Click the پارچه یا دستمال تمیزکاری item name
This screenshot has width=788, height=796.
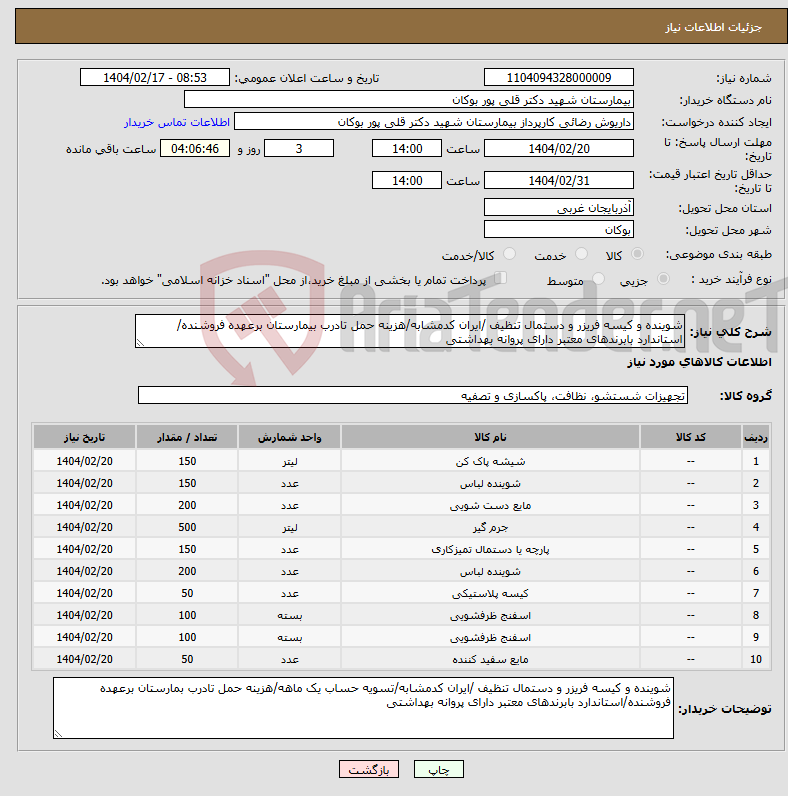[x=490, y=549]
